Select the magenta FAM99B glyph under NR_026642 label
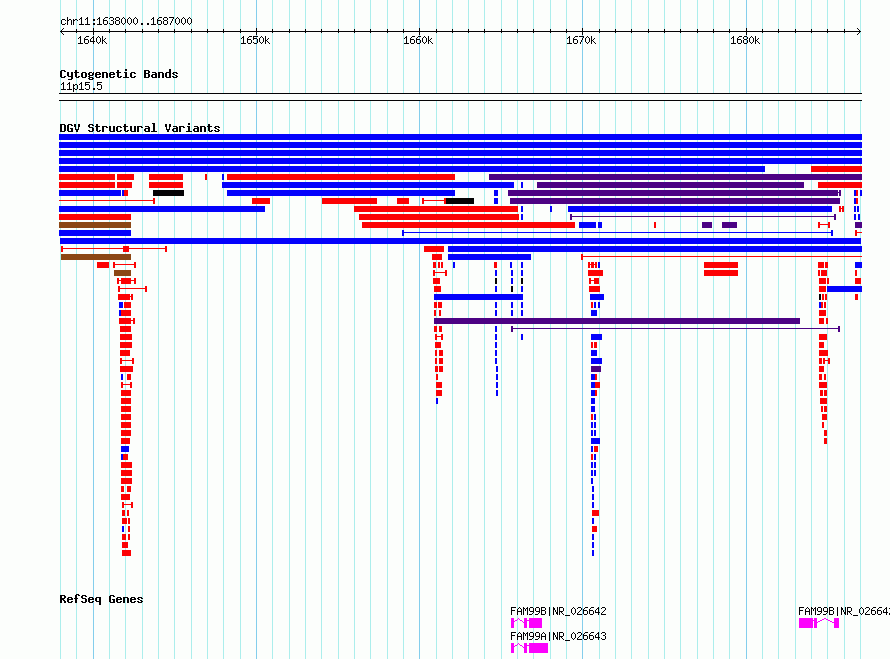 [526, 623]
